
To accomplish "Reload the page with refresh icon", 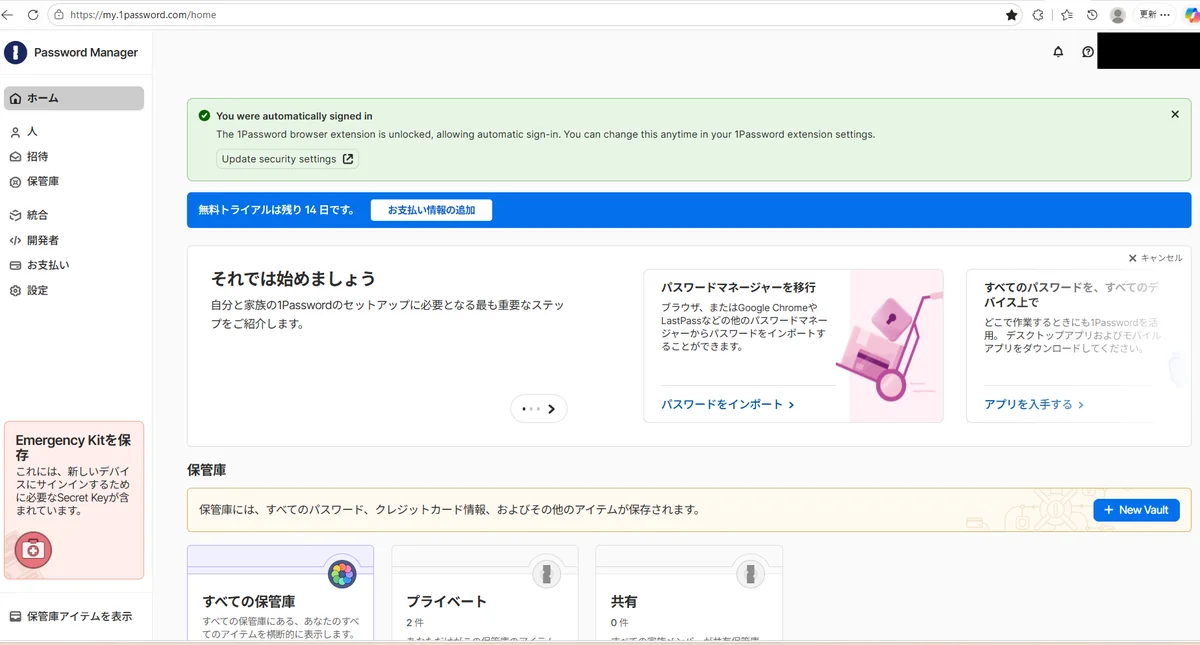I will coord(33,15).
